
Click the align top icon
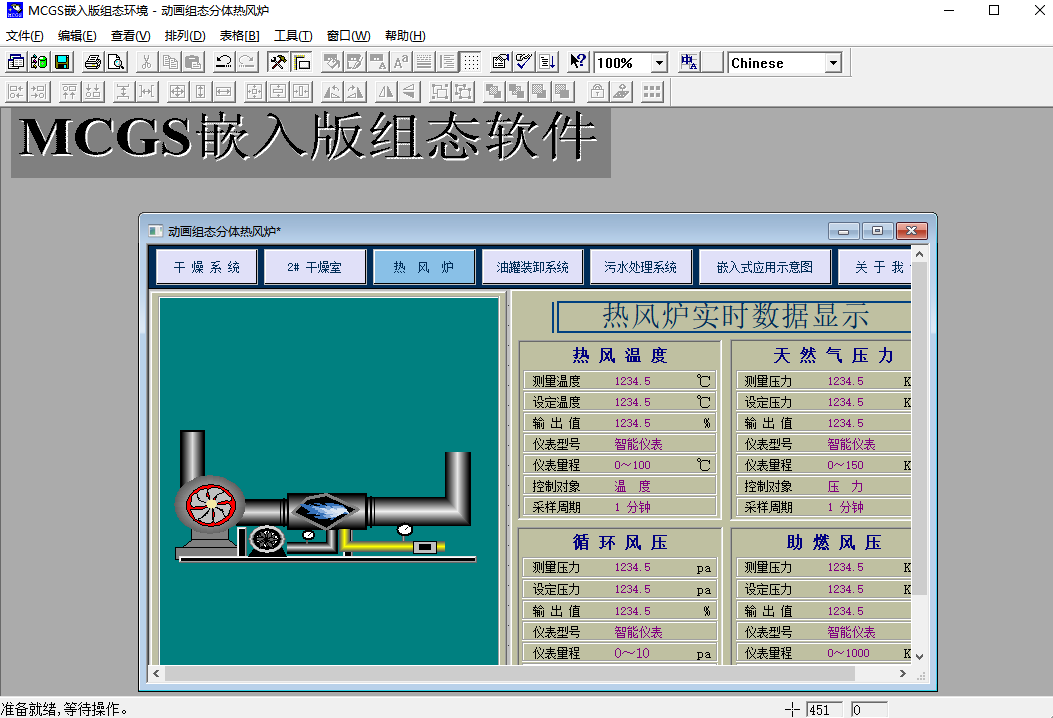[x=69, y=91]
